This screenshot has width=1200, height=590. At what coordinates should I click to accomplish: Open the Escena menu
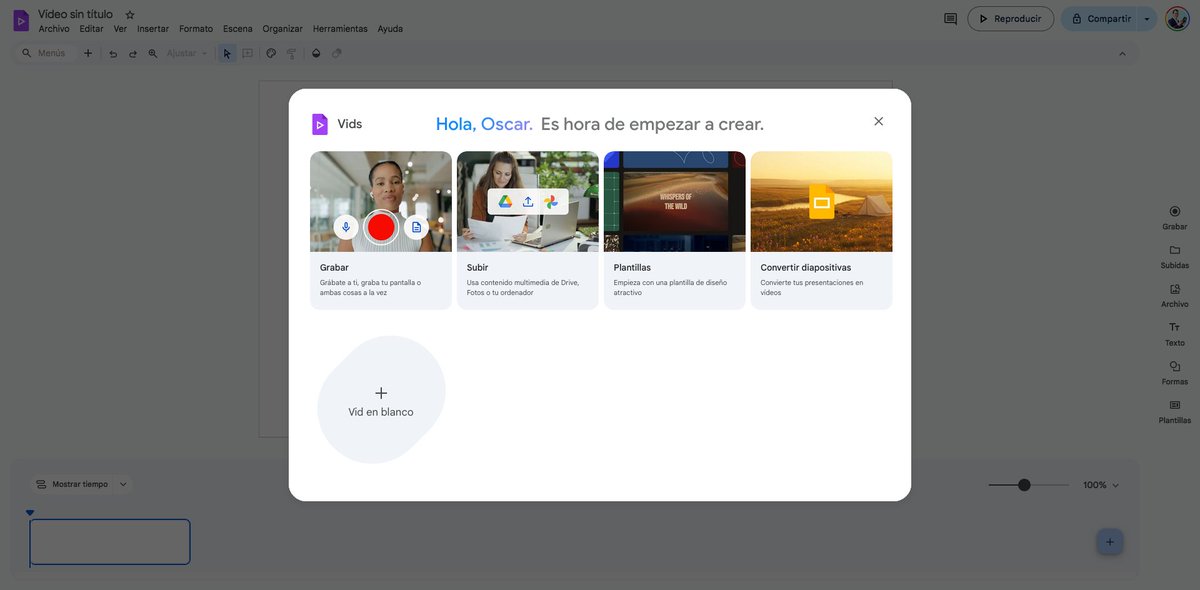coord(238,29)
